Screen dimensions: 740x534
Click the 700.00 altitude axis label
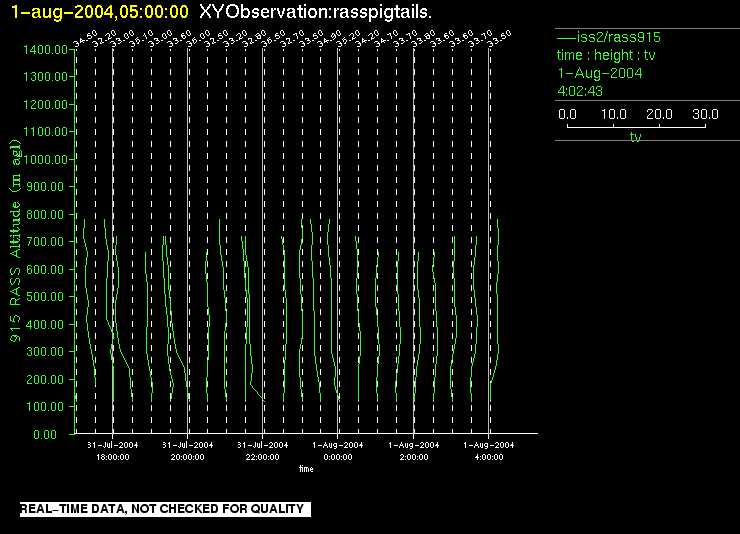pos(45,242)
